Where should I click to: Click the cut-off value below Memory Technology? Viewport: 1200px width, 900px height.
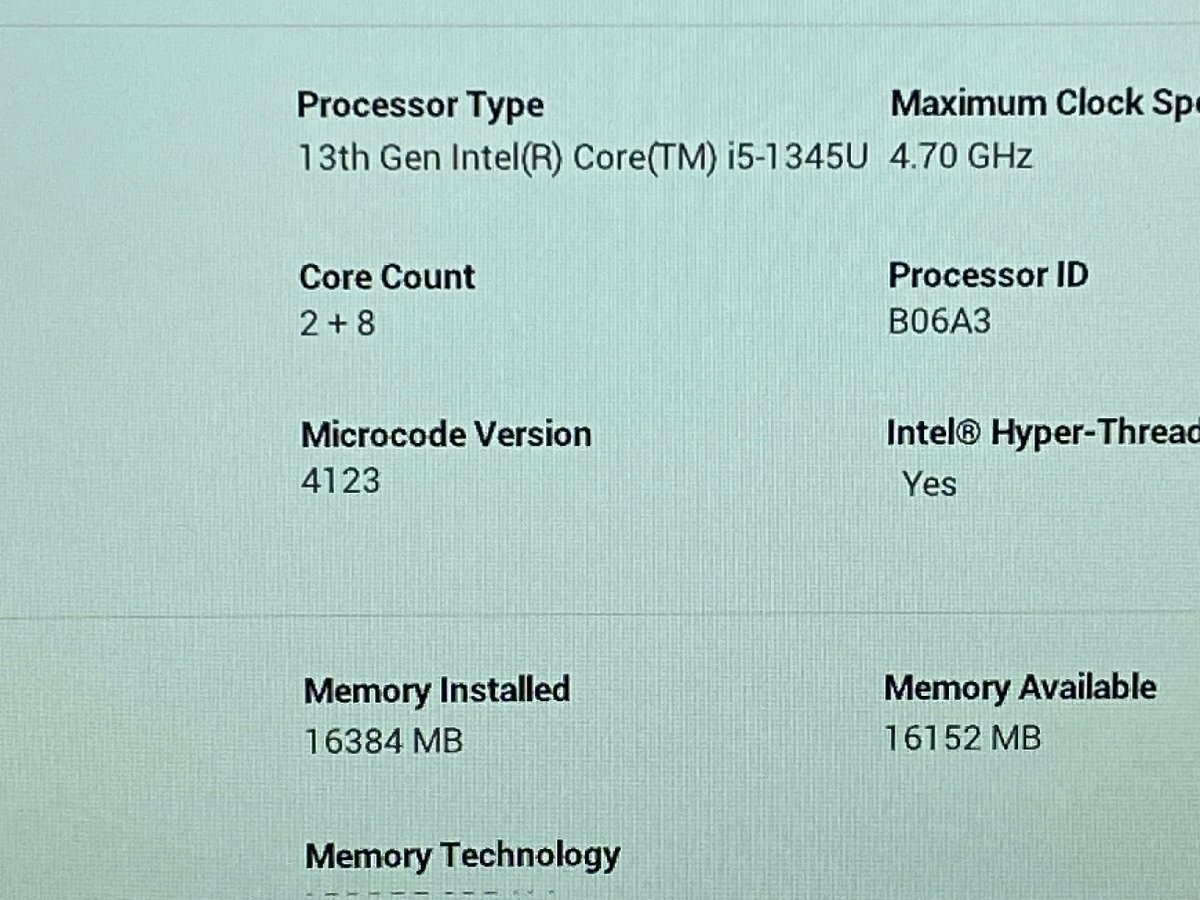[x=430, y=893]
